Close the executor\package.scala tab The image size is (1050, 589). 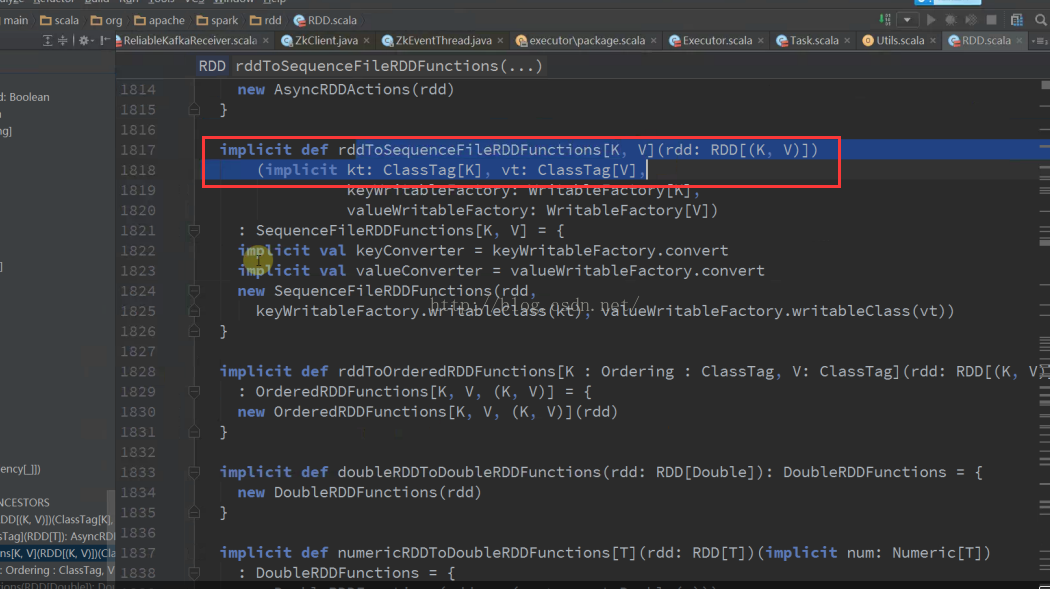click(654, 41)
